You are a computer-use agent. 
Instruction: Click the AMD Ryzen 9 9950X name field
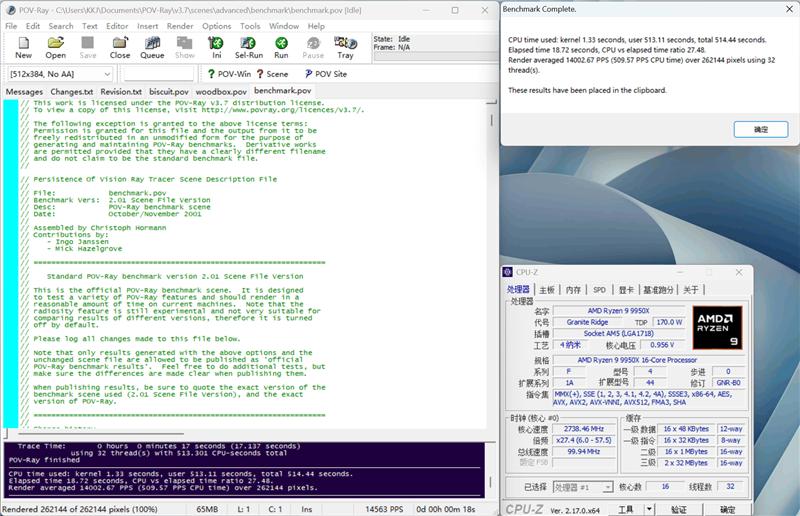618,311
